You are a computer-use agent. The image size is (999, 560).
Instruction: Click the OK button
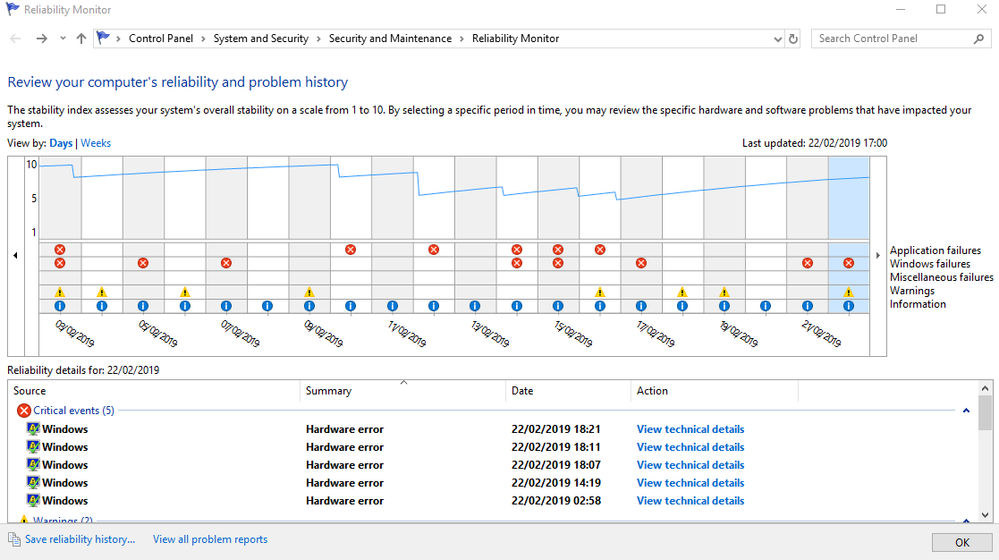tap(962, 542)
